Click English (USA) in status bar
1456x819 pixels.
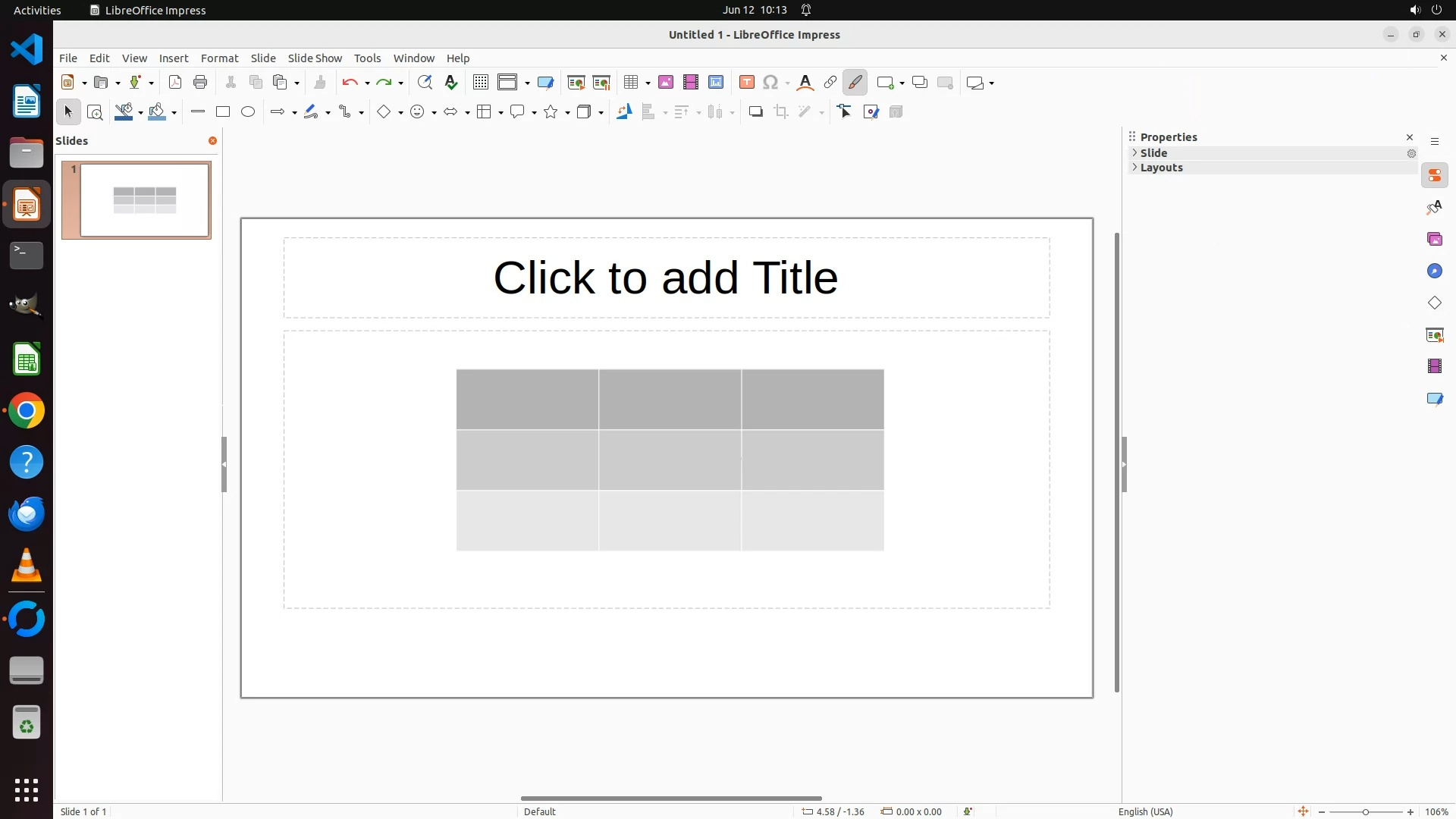click(1145, 811)
